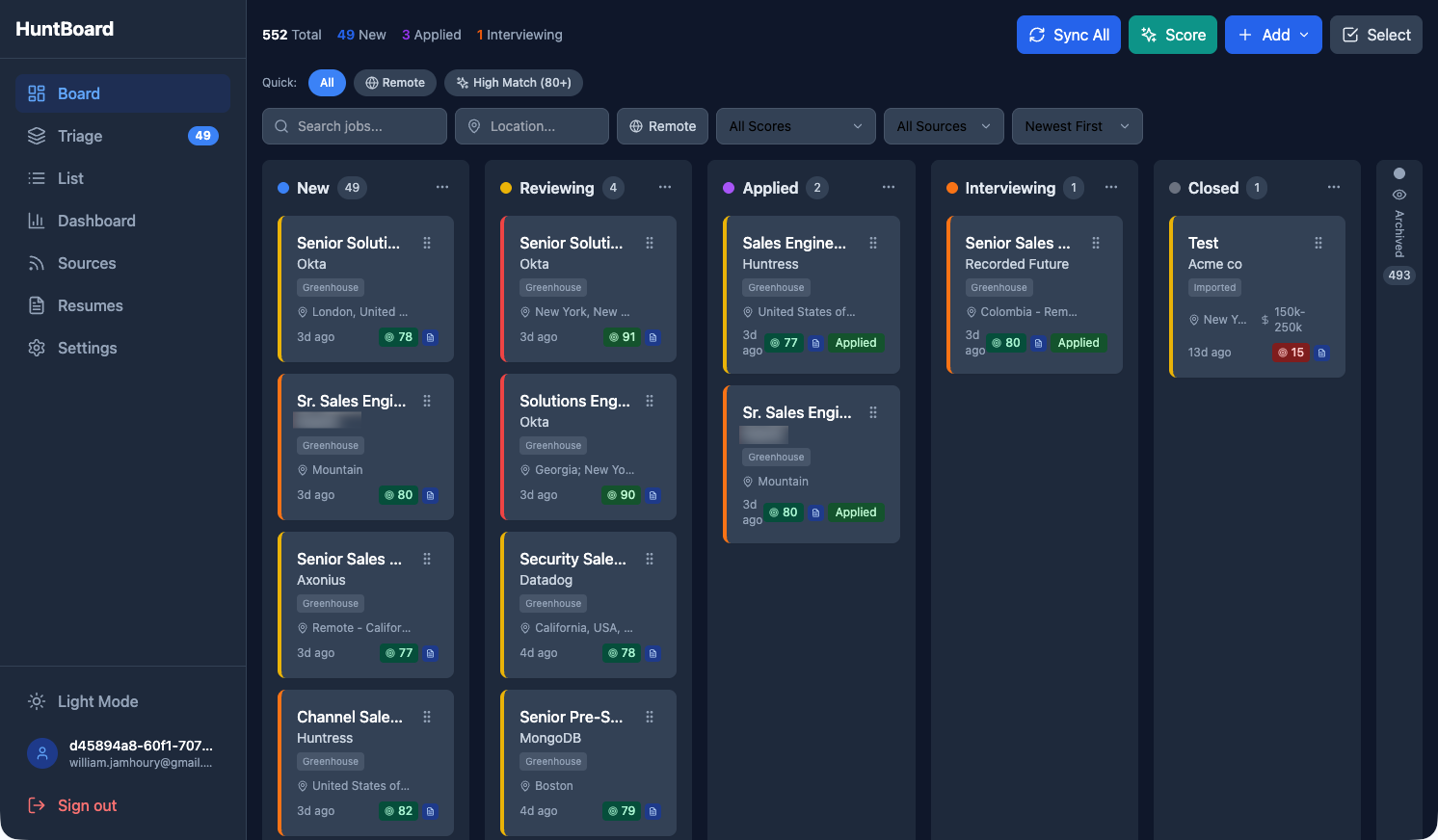Select the Board icon in the sidebar
1438x840 pixels.
point(37,93)
